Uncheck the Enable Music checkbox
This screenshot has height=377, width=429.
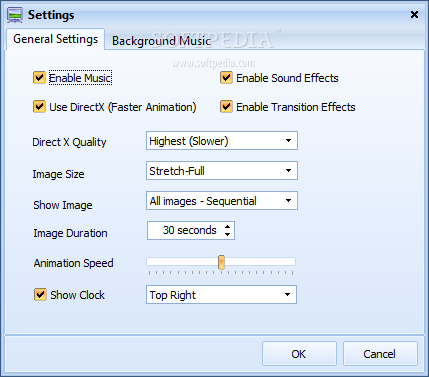[x=39, y=78]
